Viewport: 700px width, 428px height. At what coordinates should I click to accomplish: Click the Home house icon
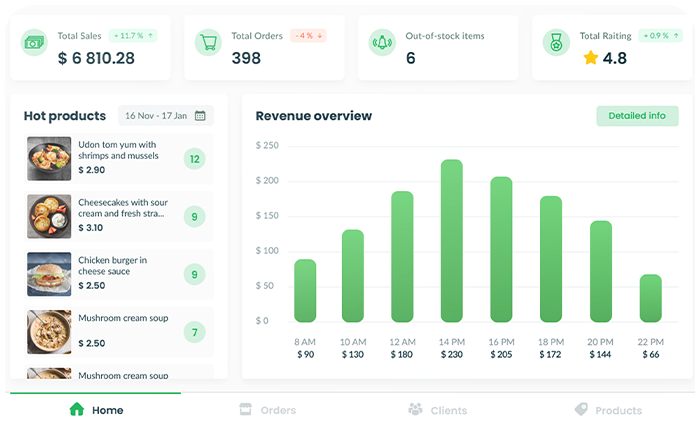click(x=77, y=410)
